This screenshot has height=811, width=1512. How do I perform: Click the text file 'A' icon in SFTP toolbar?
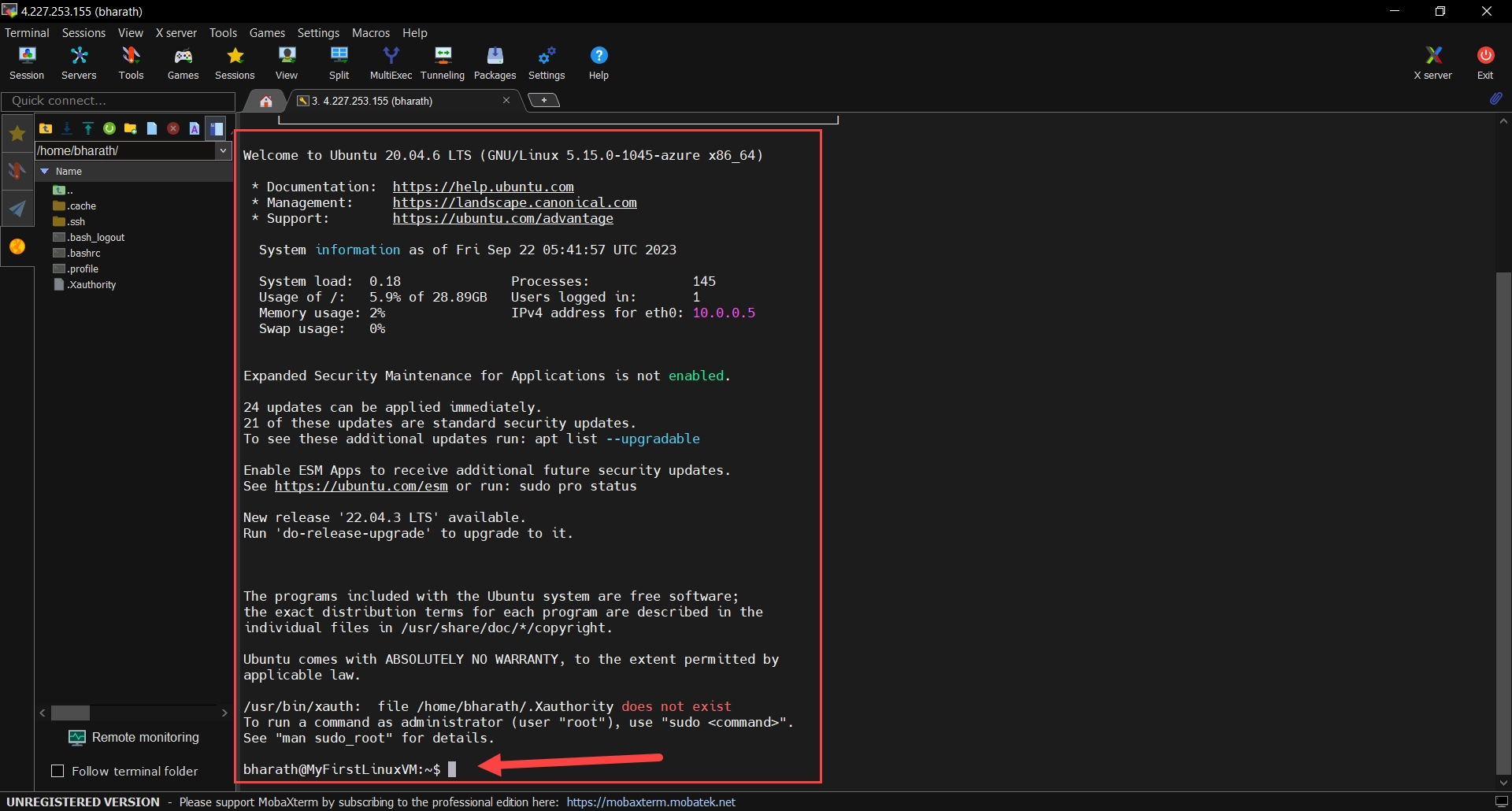pyautogui.click(x=195, y=128)
